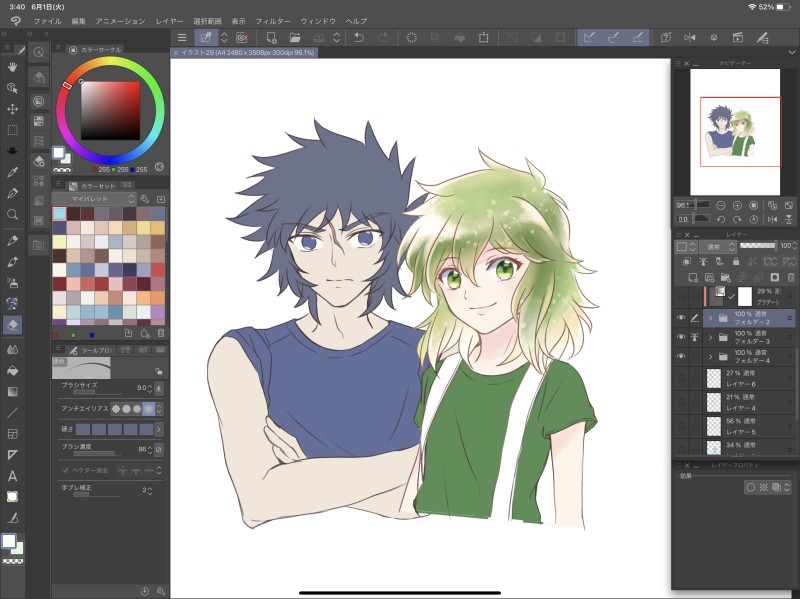Open レイヤー menu

(x=169, y=21)
